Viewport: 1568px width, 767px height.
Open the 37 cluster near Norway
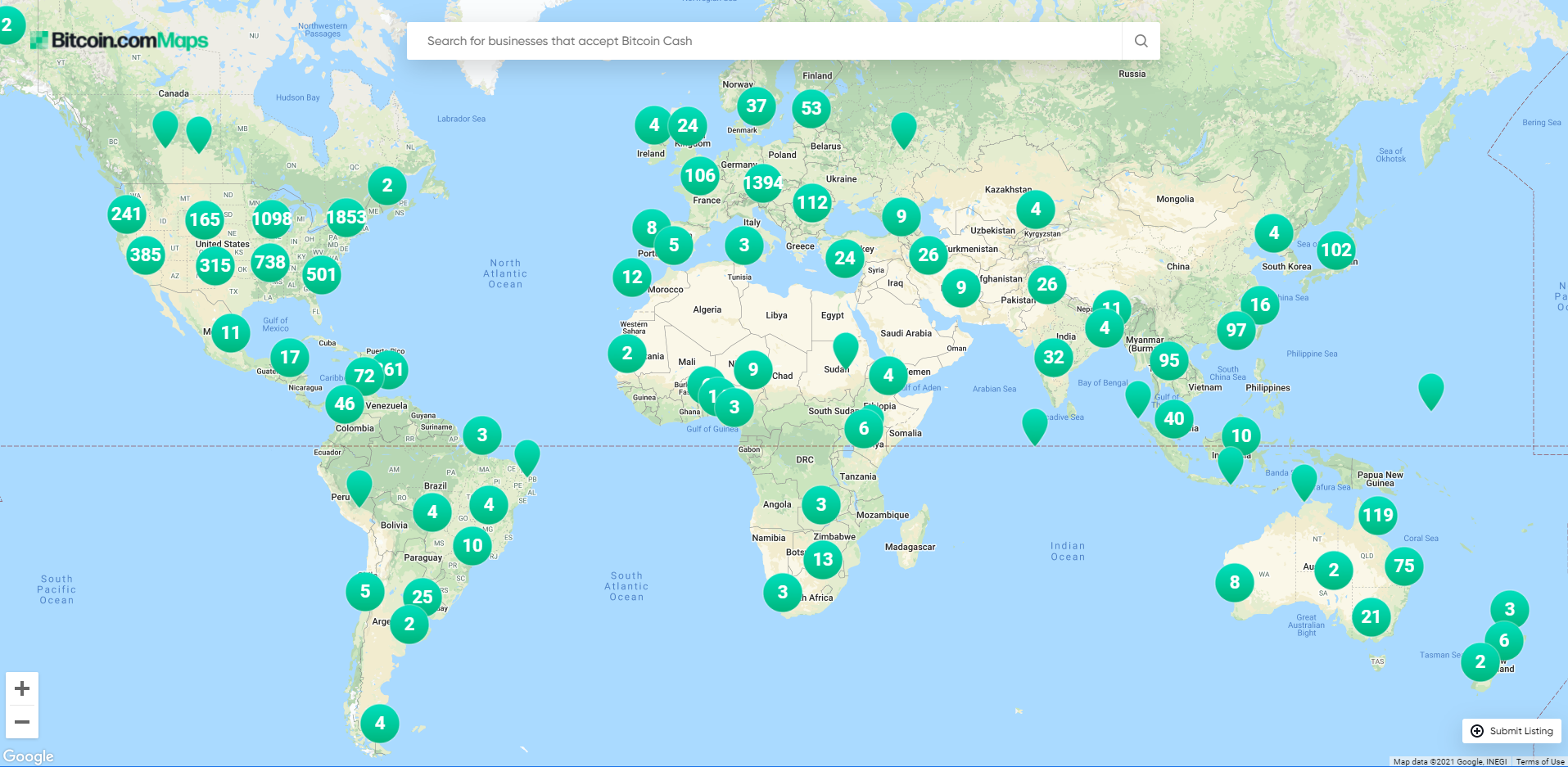pyautogui.click(x=757, y=106)
